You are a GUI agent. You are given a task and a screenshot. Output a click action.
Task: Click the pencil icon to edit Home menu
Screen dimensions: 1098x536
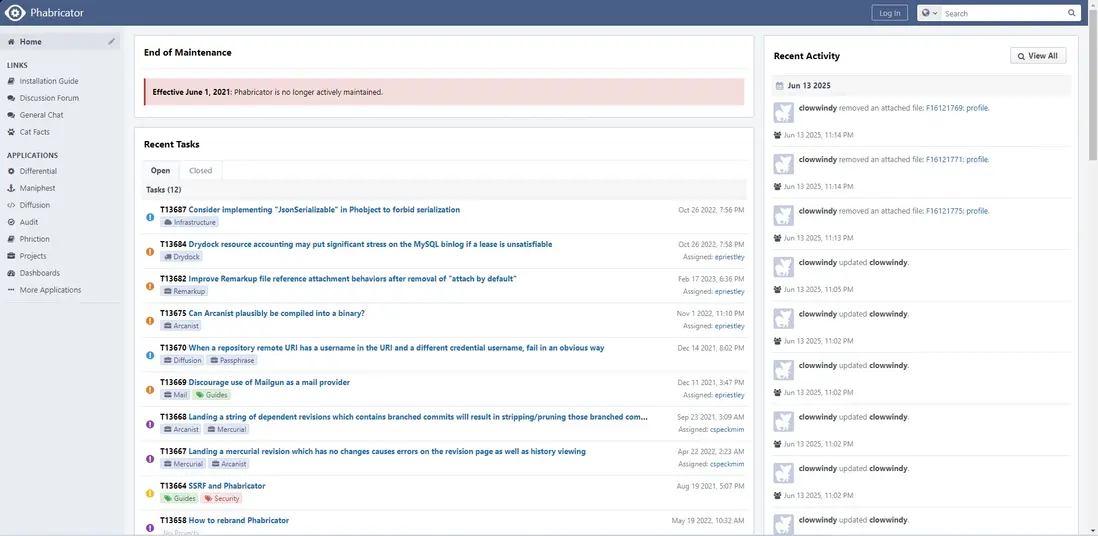112,41
